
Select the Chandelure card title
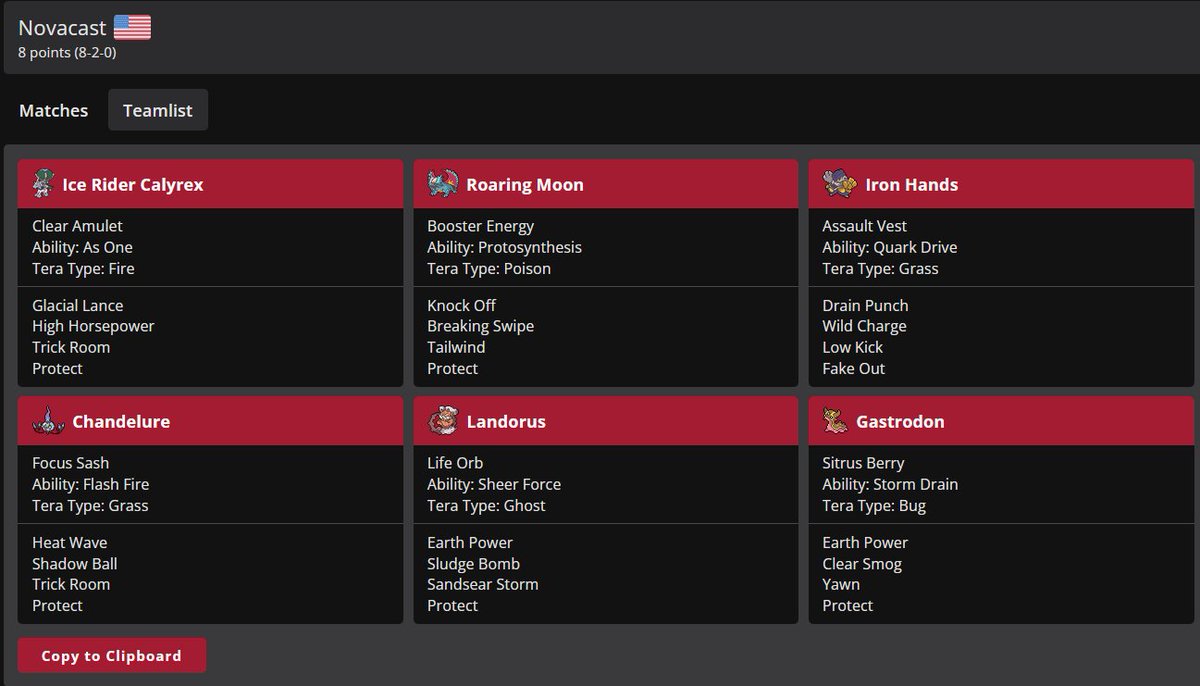tap(121, 422)
